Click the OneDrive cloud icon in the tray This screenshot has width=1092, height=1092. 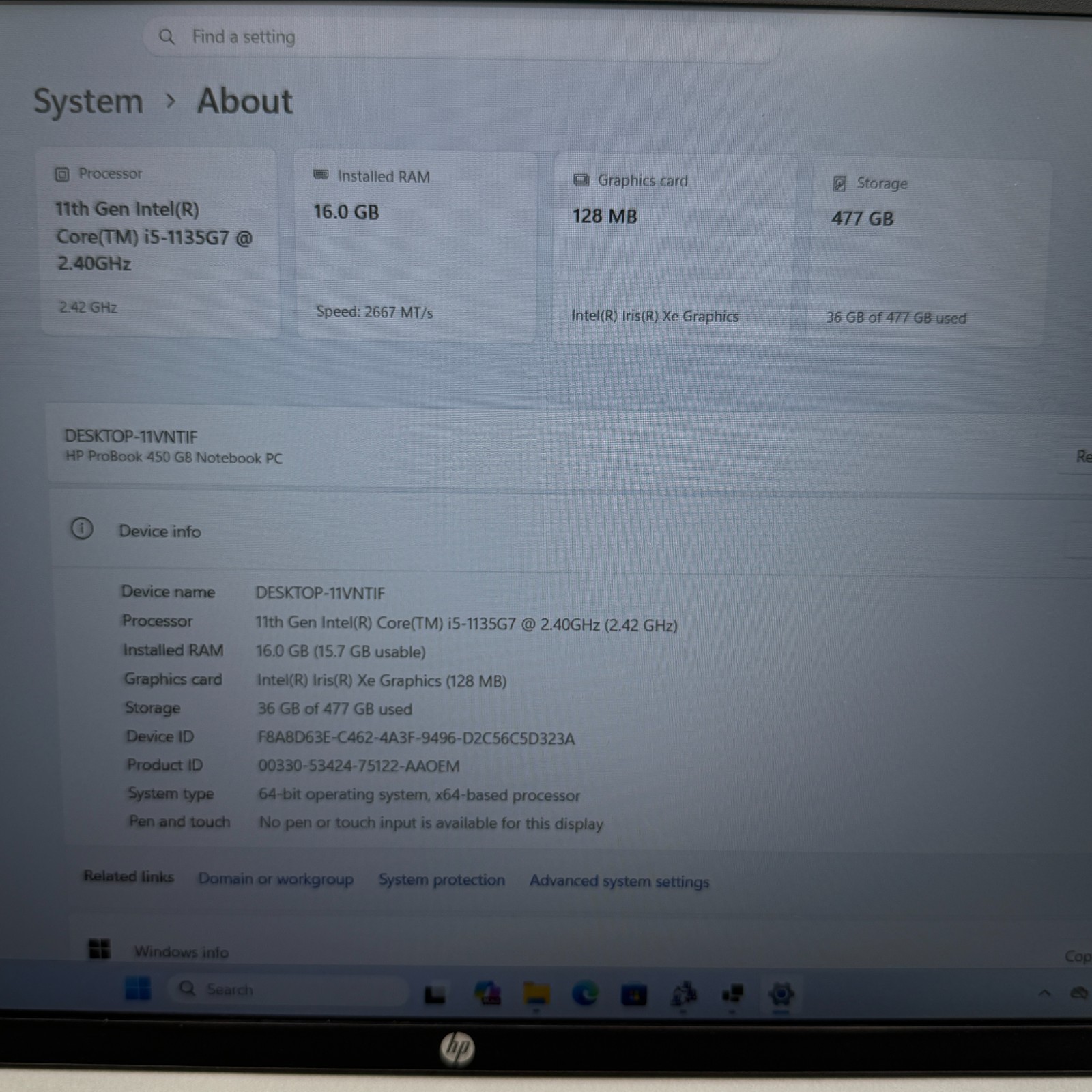pos(1079,992)
